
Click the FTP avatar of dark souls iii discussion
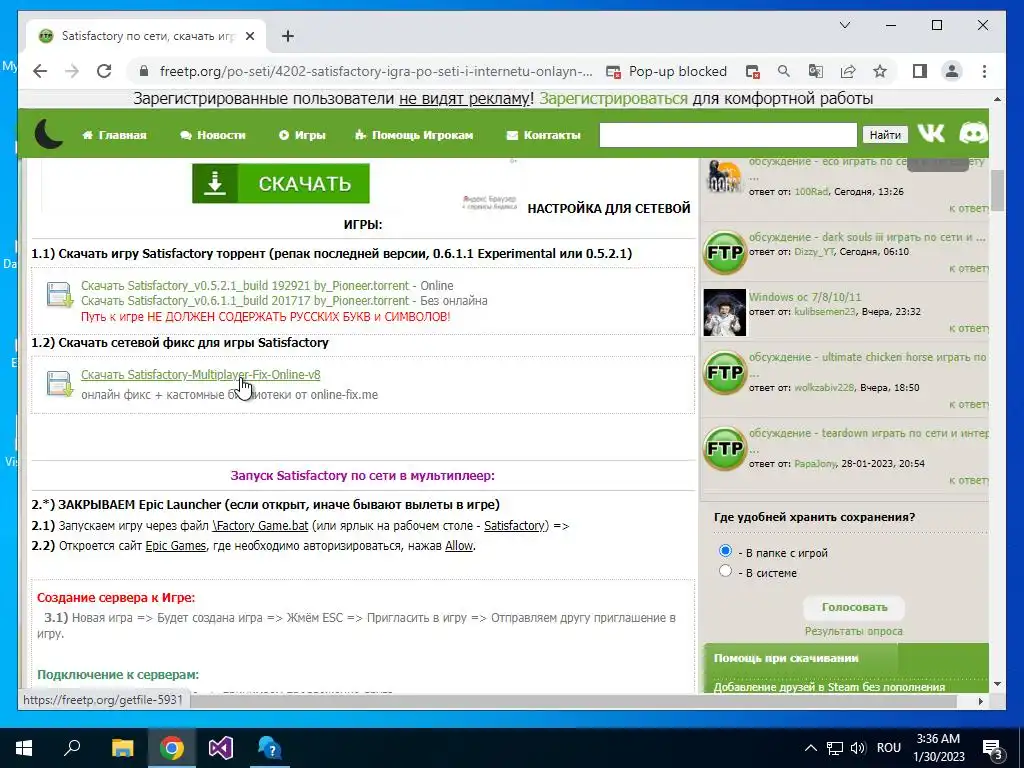(x=725, y=252)
